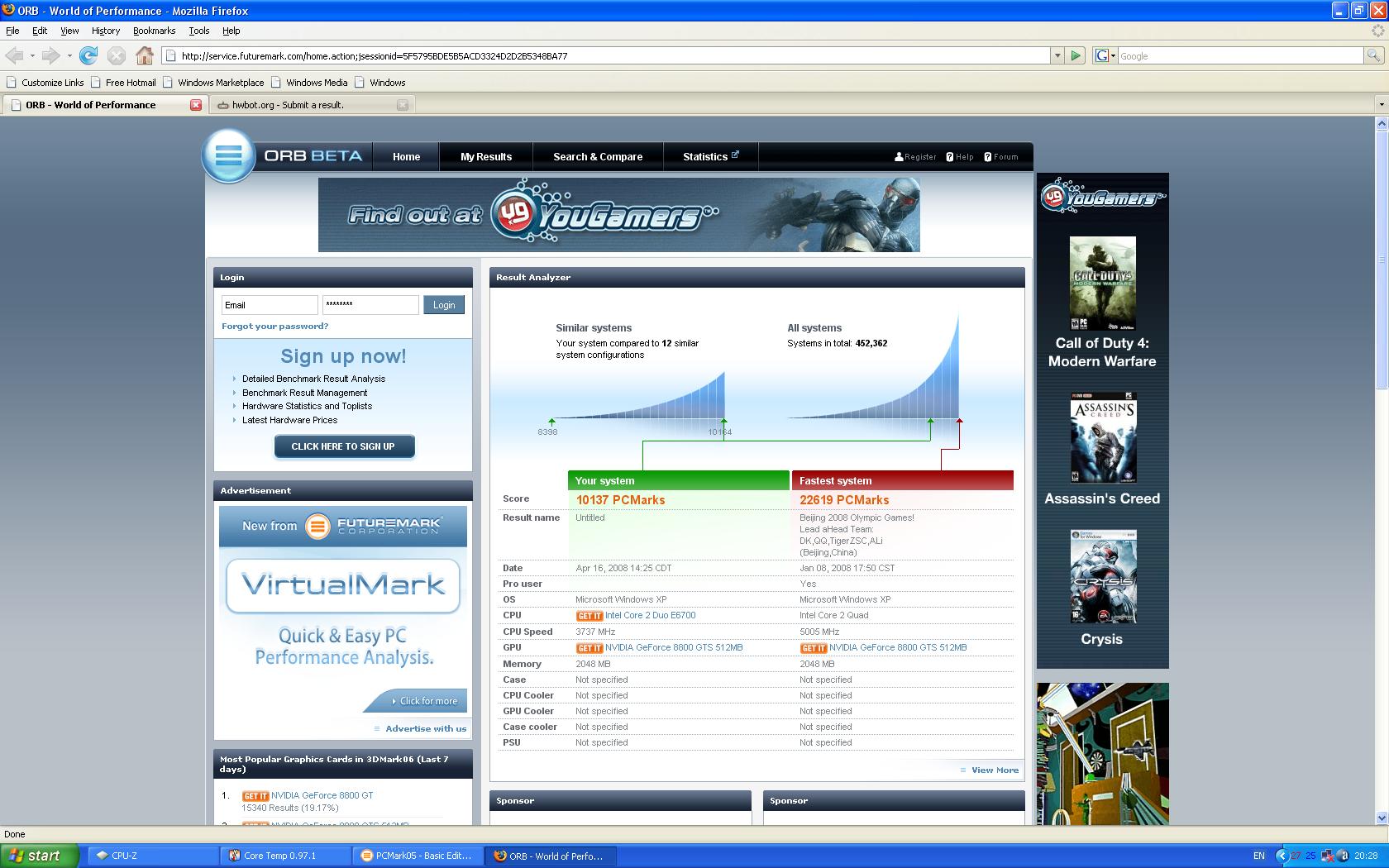Viewport: 1389px width, 868px height.
Task: Close the hwbot.org tab
Action: (x=403, y=105)
